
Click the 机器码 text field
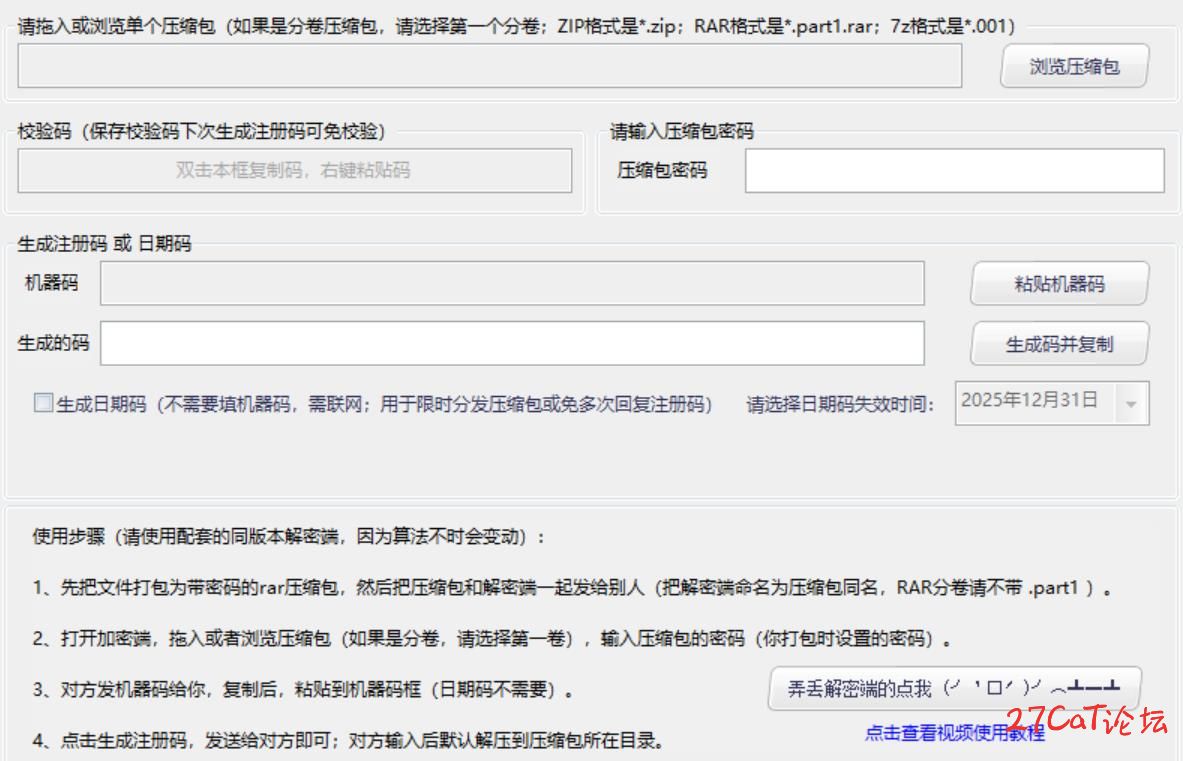coord(512,283)
